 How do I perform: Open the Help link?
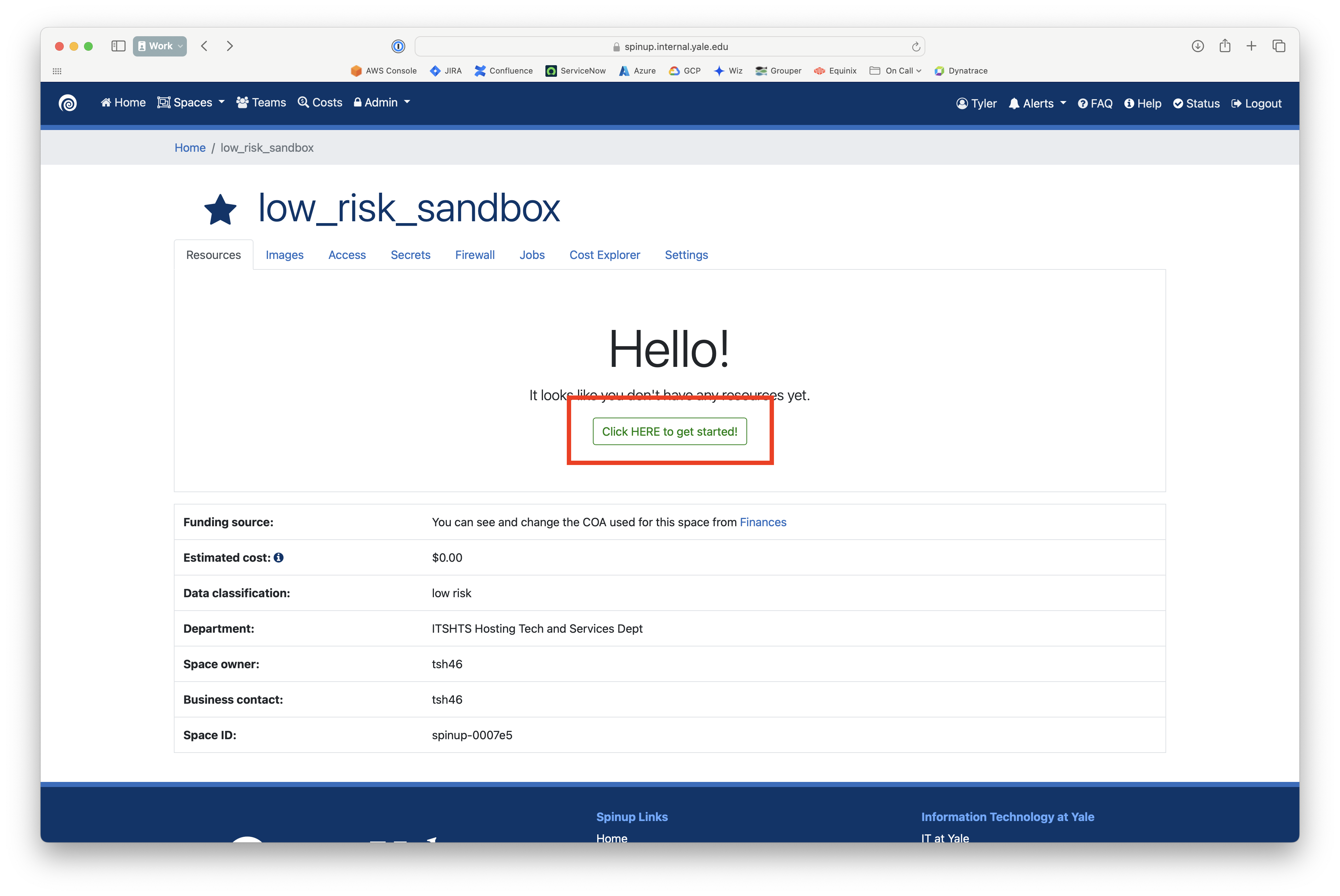pos(1143,104)
